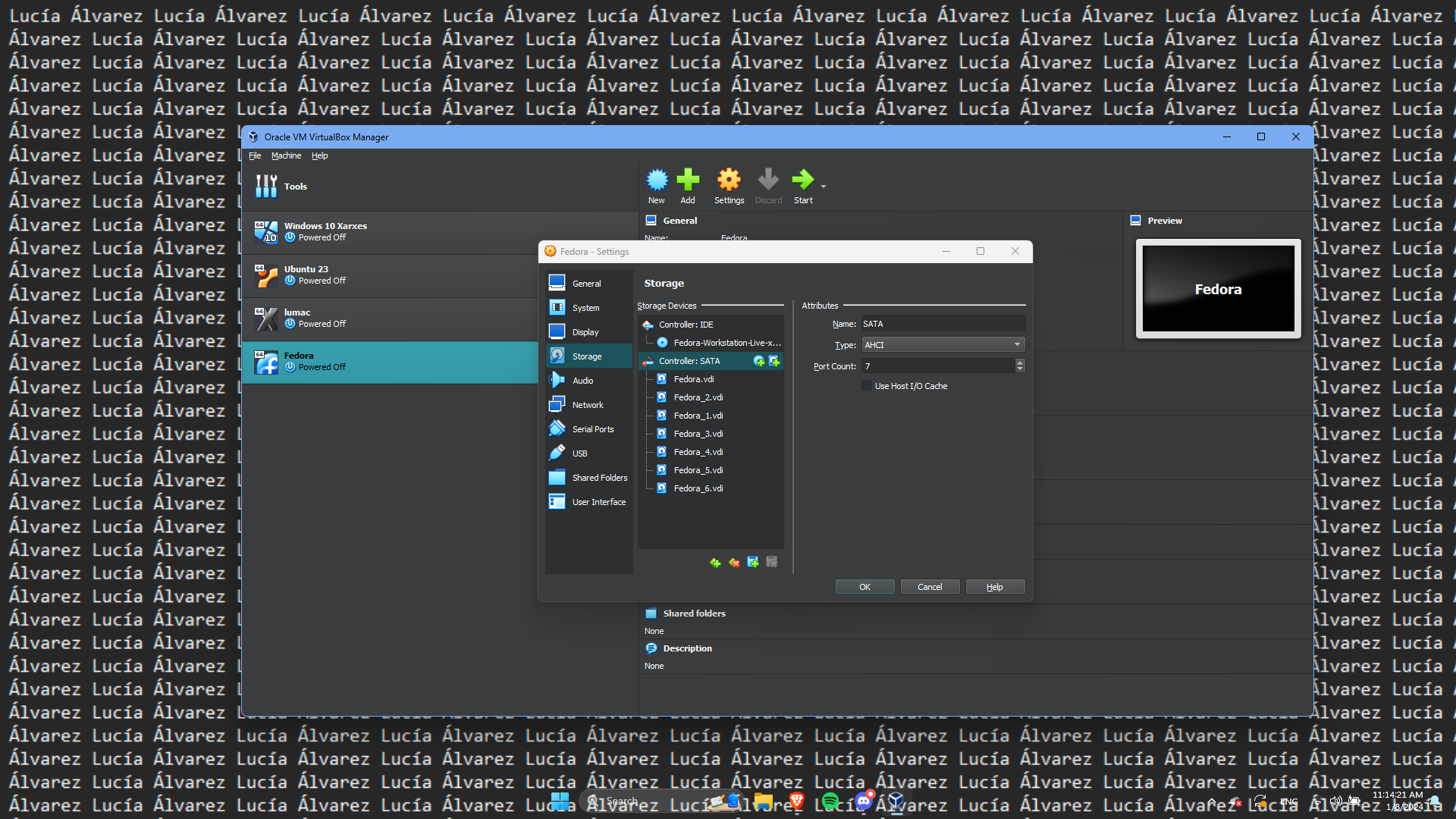Open the Machine menu
Image resolution: width=1456 pixels, height=819 pixels.
tap(286, 155)
